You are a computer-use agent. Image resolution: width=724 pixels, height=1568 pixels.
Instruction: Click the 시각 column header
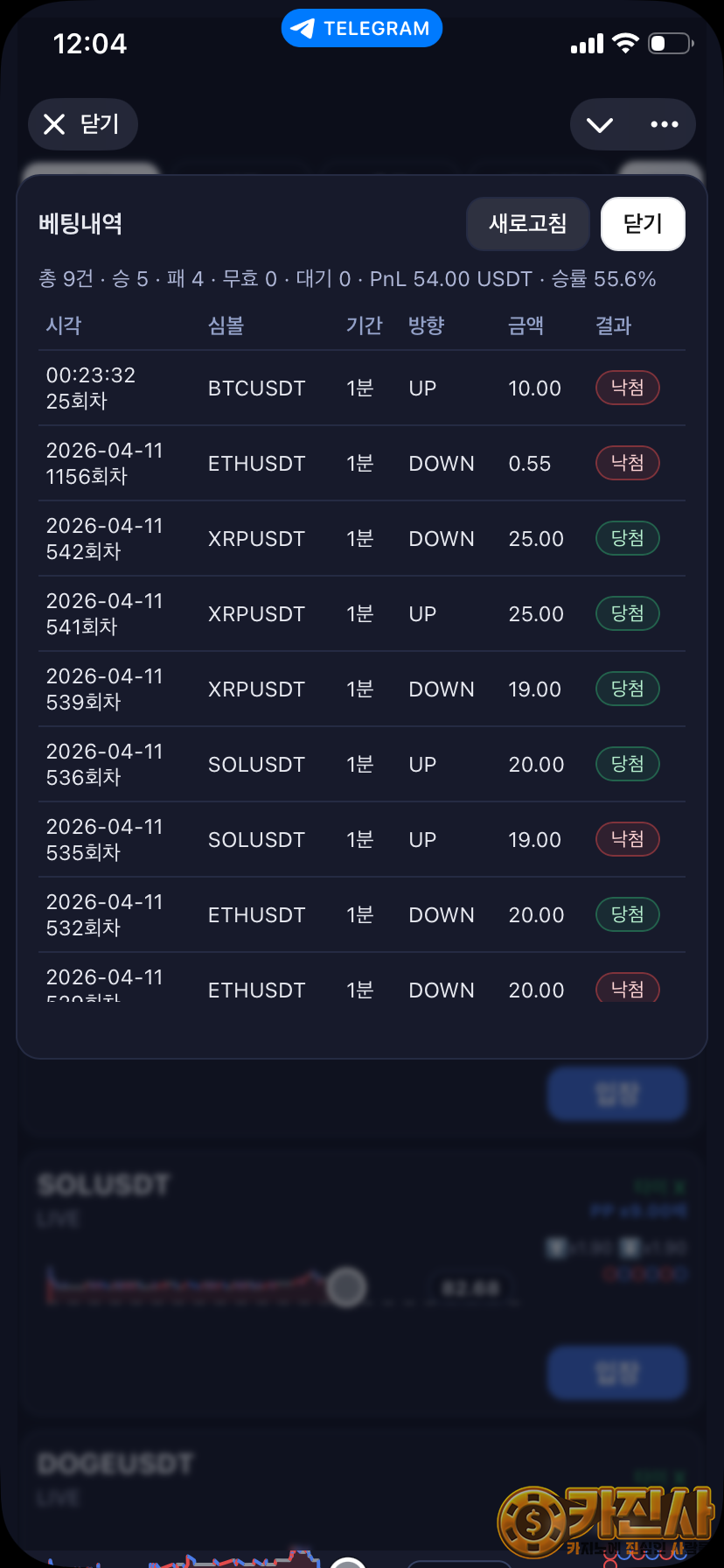click(64, 325)
